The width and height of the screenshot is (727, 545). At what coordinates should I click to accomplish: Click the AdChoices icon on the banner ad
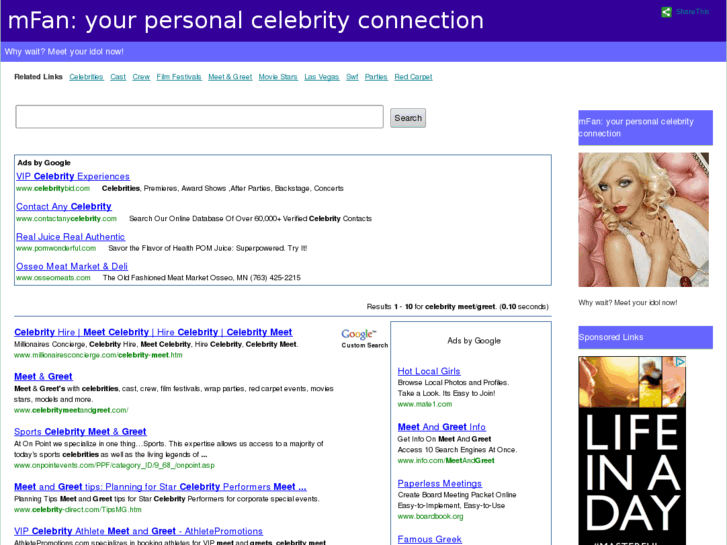click(680, 362)
